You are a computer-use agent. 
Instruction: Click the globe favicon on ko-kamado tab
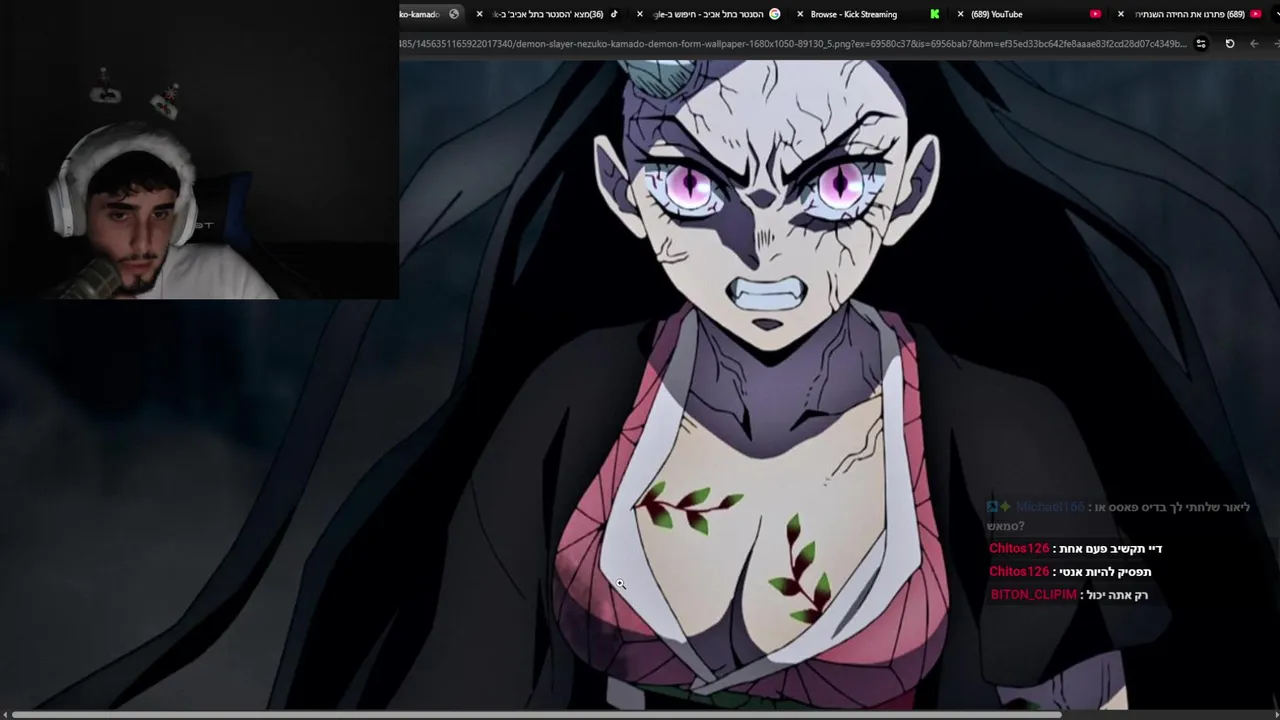454,14
